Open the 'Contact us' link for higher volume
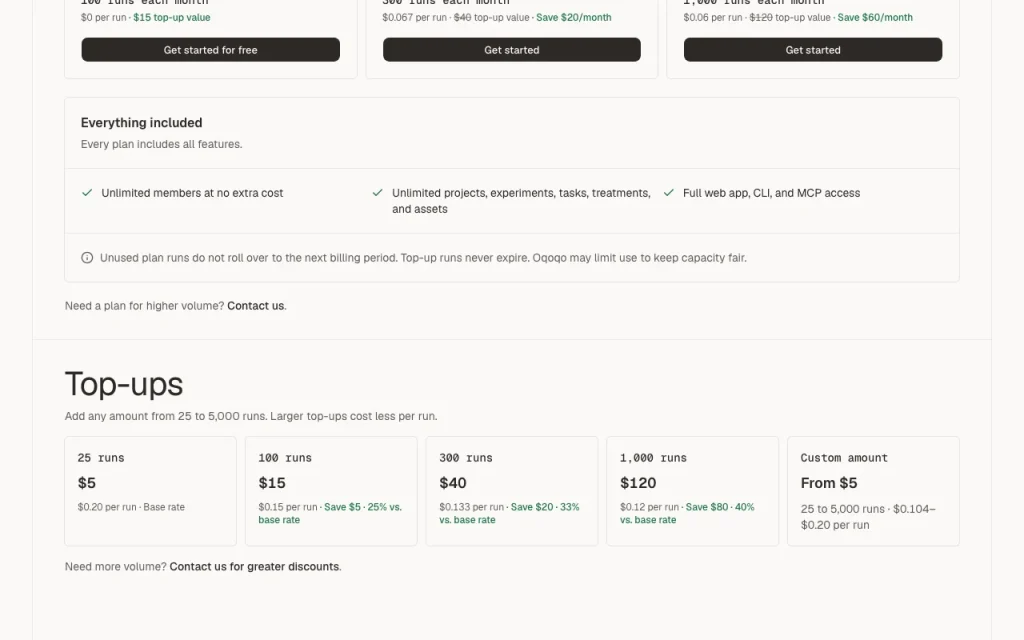 (x=255, y=306)
